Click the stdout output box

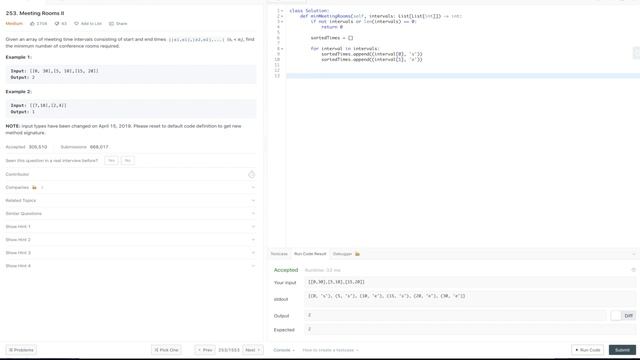470,299
